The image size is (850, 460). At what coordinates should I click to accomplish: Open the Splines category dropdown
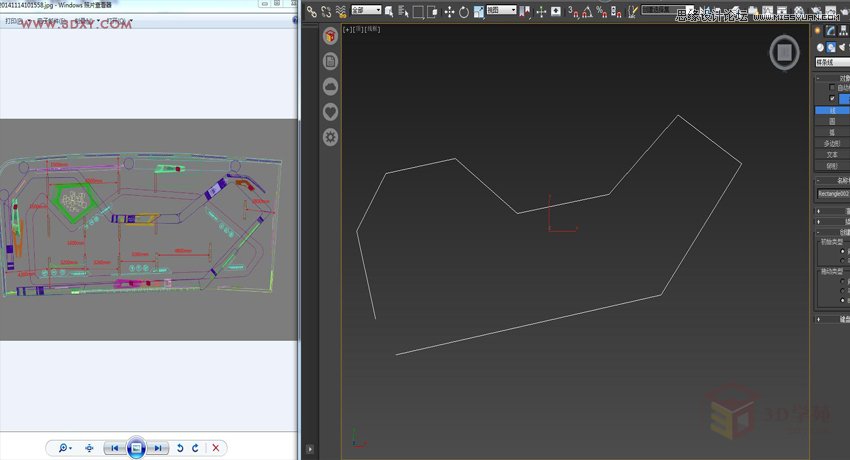(832, 62)
